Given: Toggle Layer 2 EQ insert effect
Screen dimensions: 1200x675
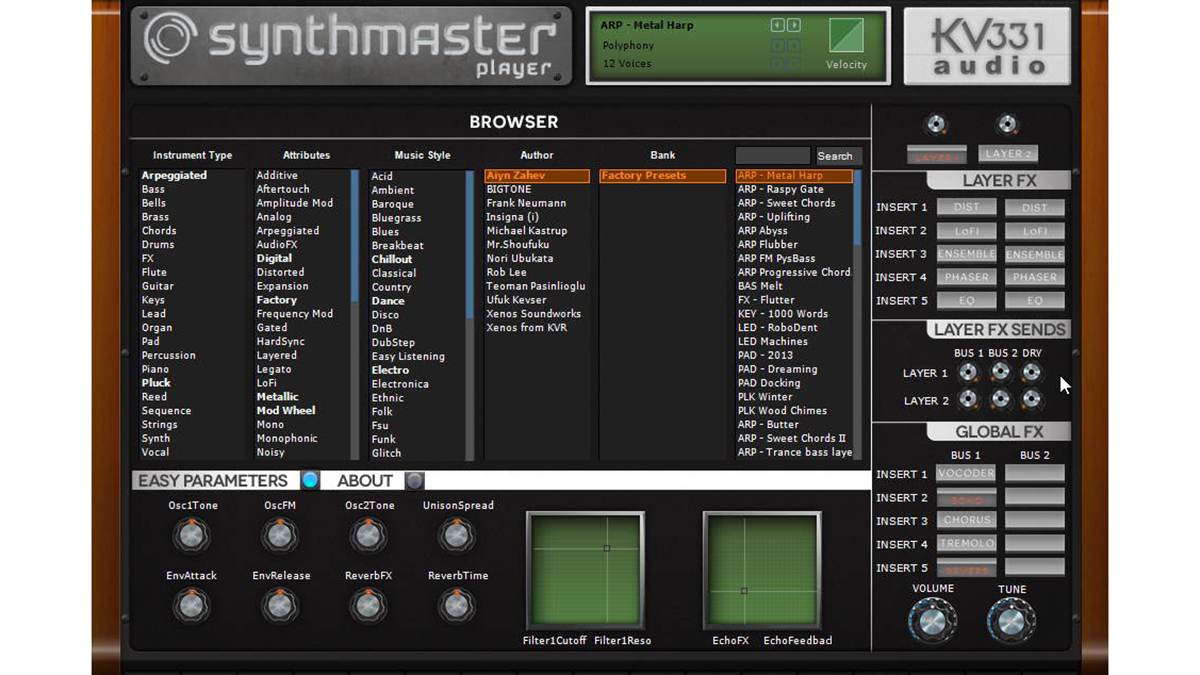Looking at the screenshot, I should (x=1035, y=300).
